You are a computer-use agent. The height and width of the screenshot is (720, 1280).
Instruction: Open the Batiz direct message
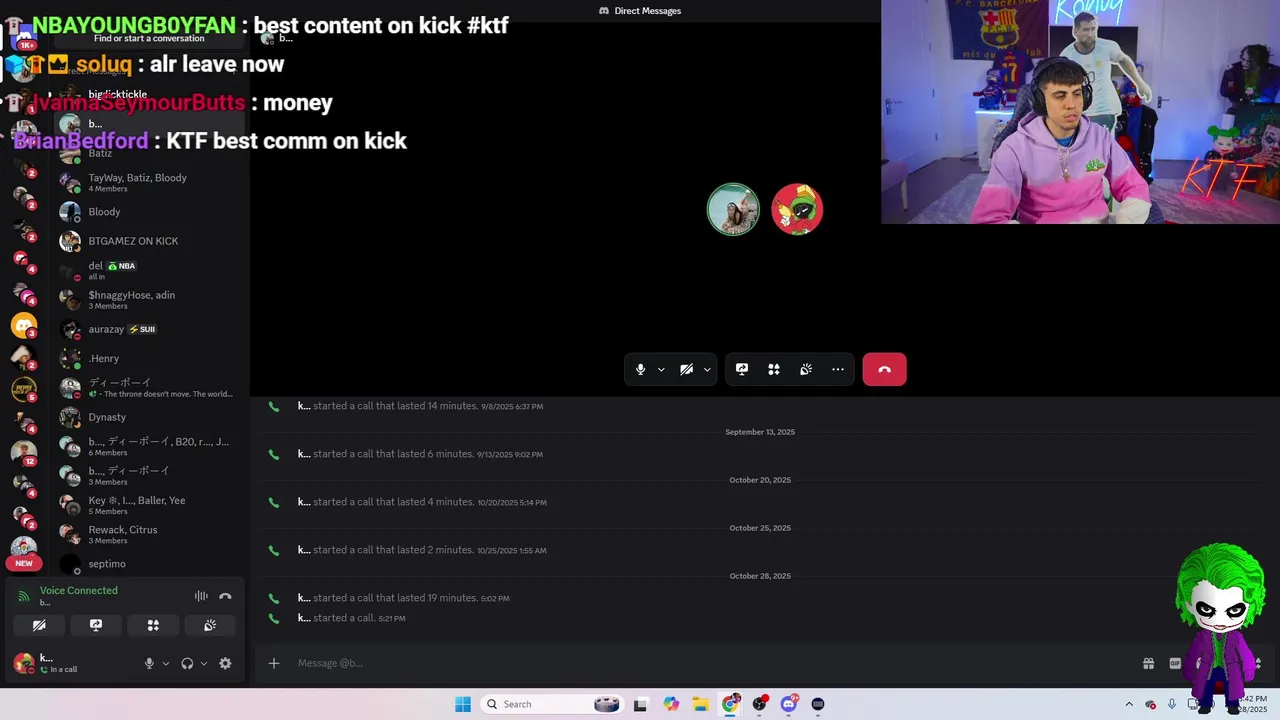150,153
